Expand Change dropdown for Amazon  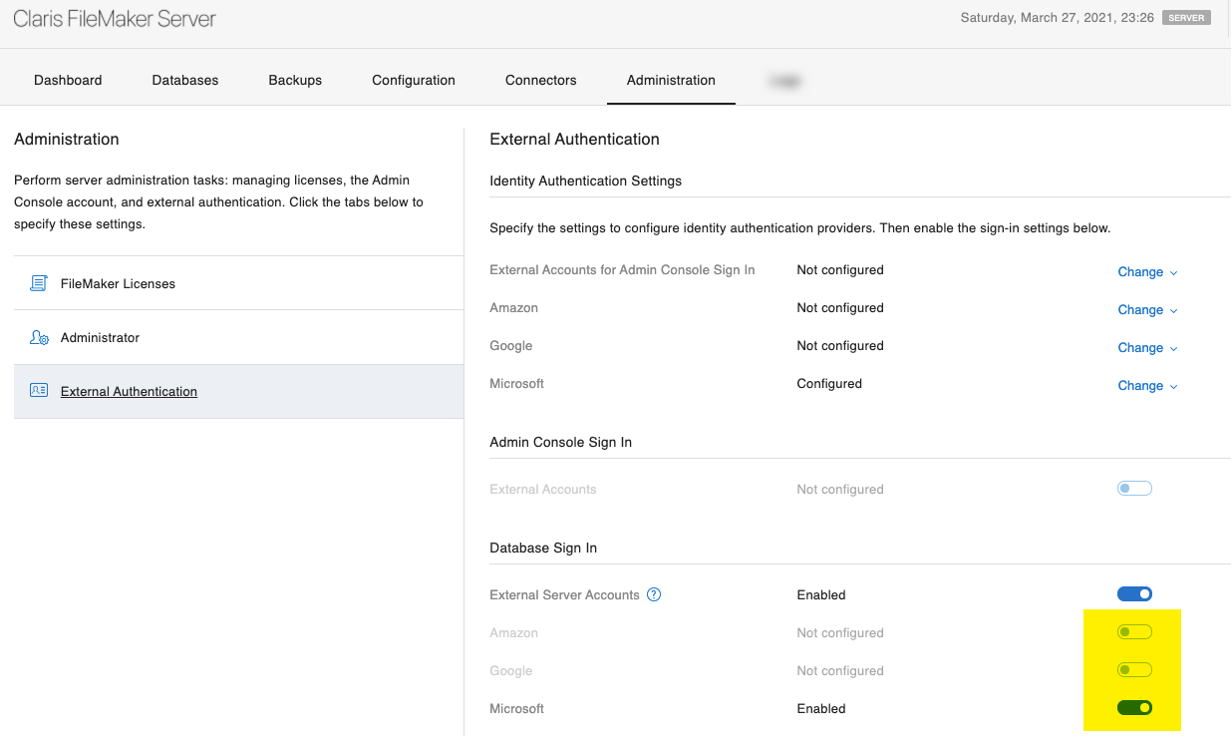pyautogui.click(x=1148, y=310)
